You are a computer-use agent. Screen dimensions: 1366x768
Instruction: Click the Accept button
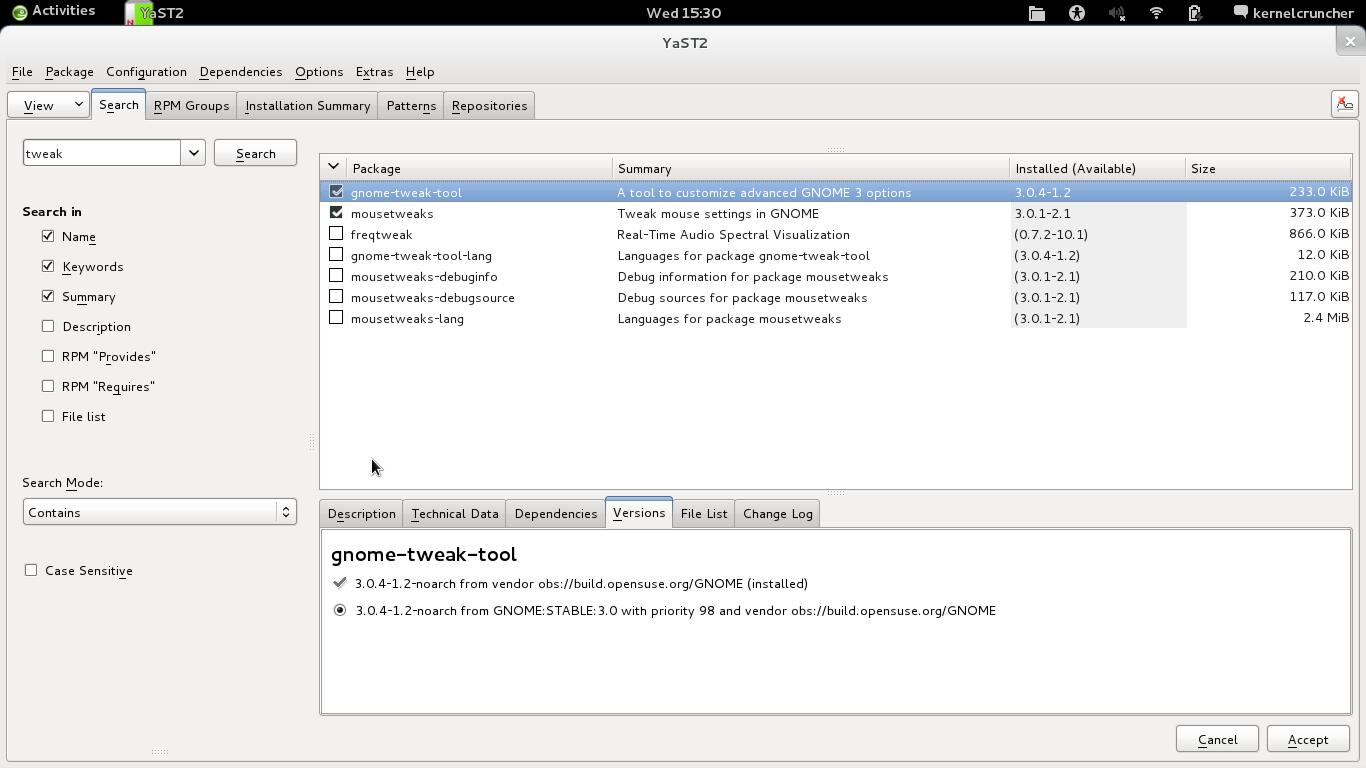(1308, 739)
